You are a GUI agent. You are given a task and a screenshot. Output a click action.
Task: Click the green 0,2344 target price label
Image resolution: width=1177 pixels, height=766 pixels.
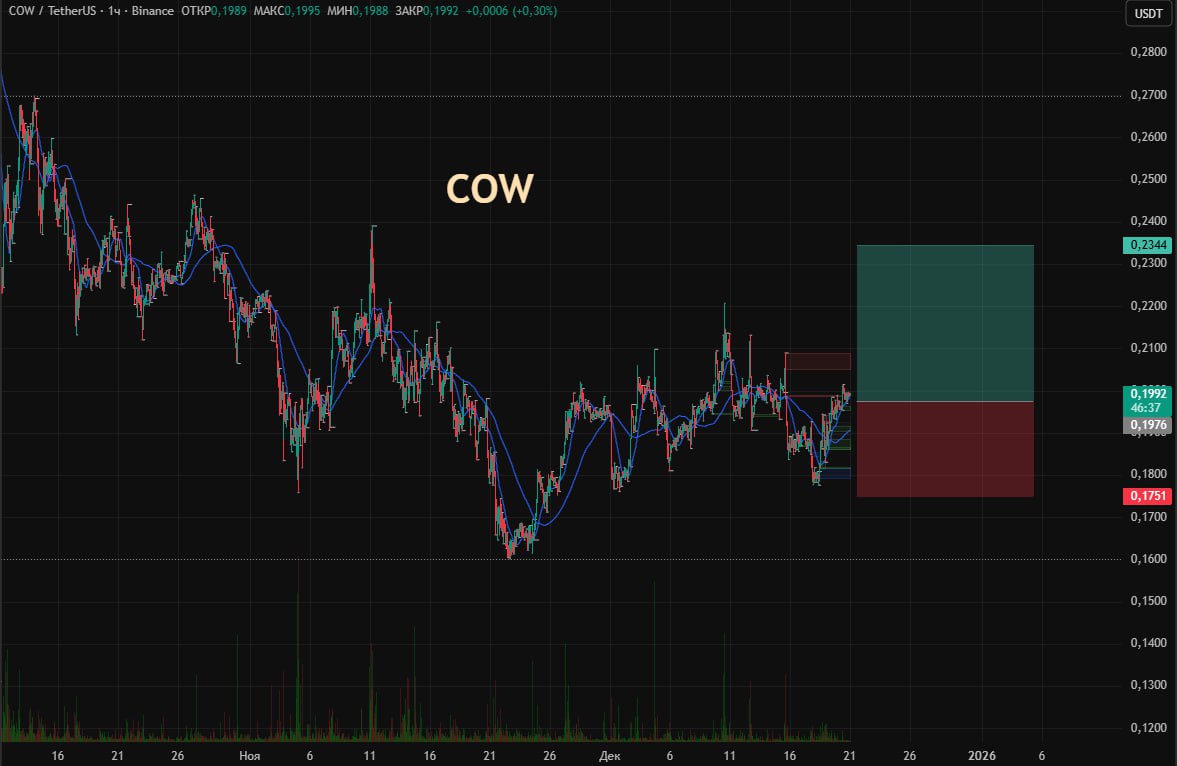pyautogui.click(x=1148, y=245)
